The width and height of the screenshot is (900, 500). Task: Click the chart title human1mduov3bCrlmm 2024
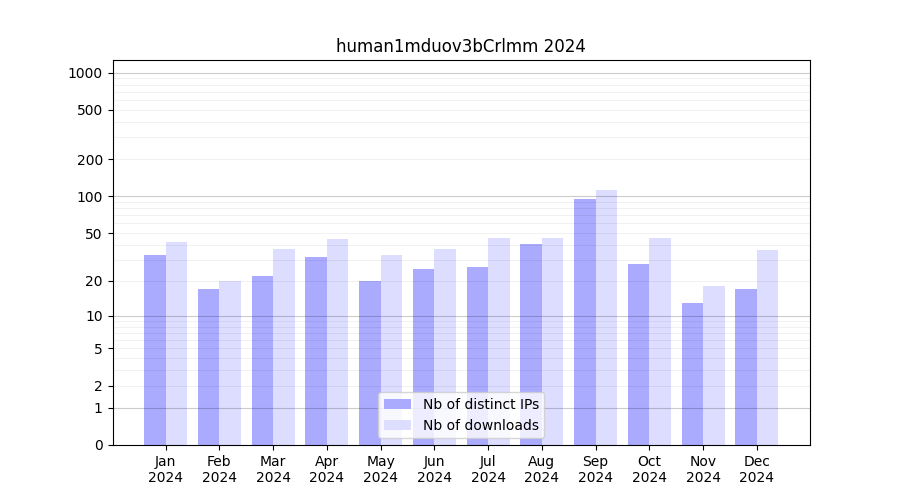click(x=460, y=46)
